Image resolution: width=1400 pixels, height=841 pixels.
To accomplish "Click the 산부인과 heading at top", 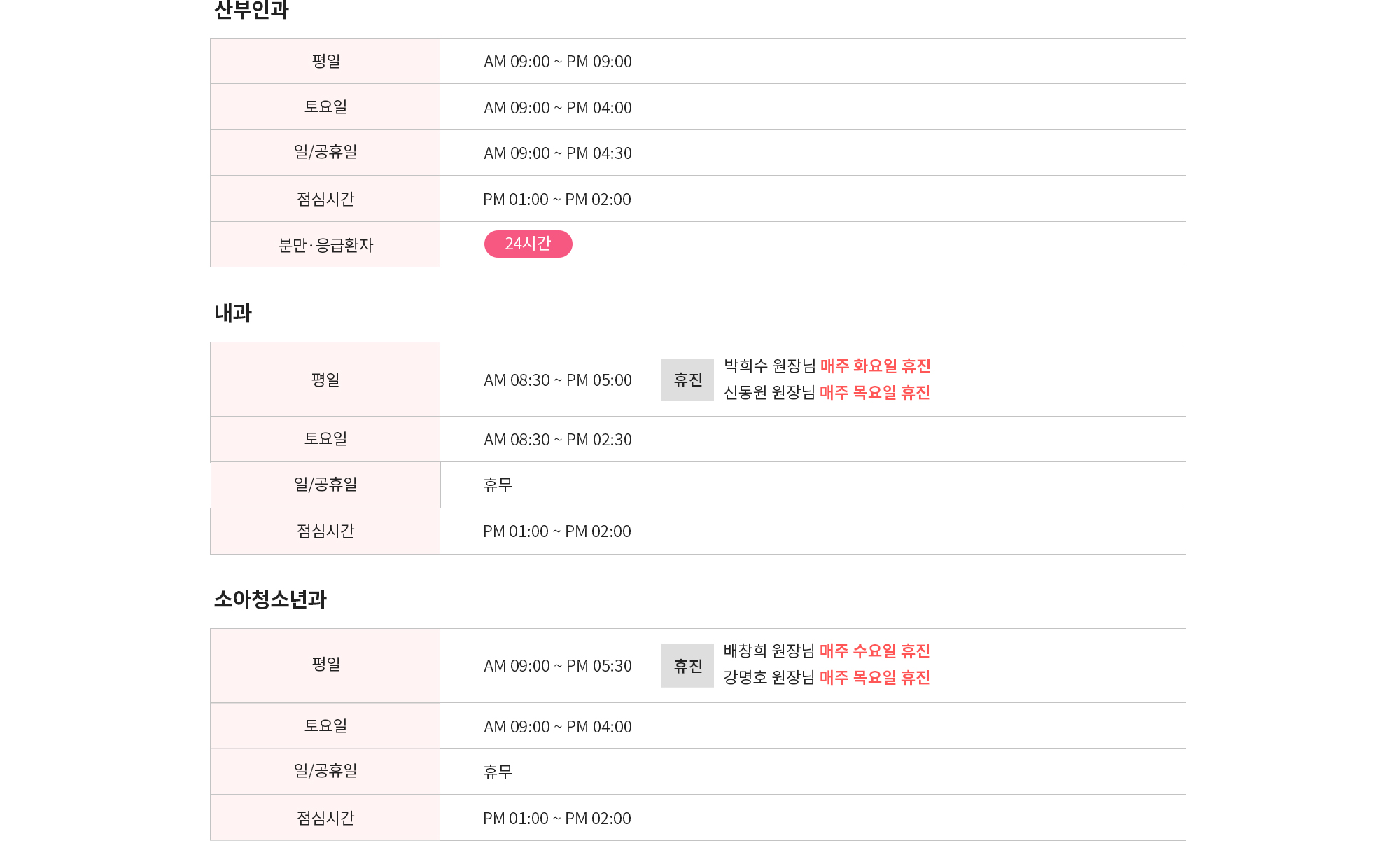I will tap(251, 10).
